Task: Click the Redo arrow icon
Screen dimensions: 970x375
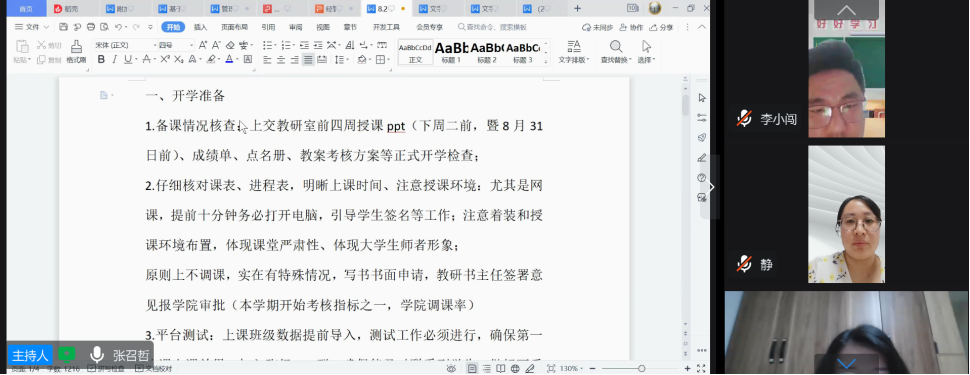Action: pos(136,27)
